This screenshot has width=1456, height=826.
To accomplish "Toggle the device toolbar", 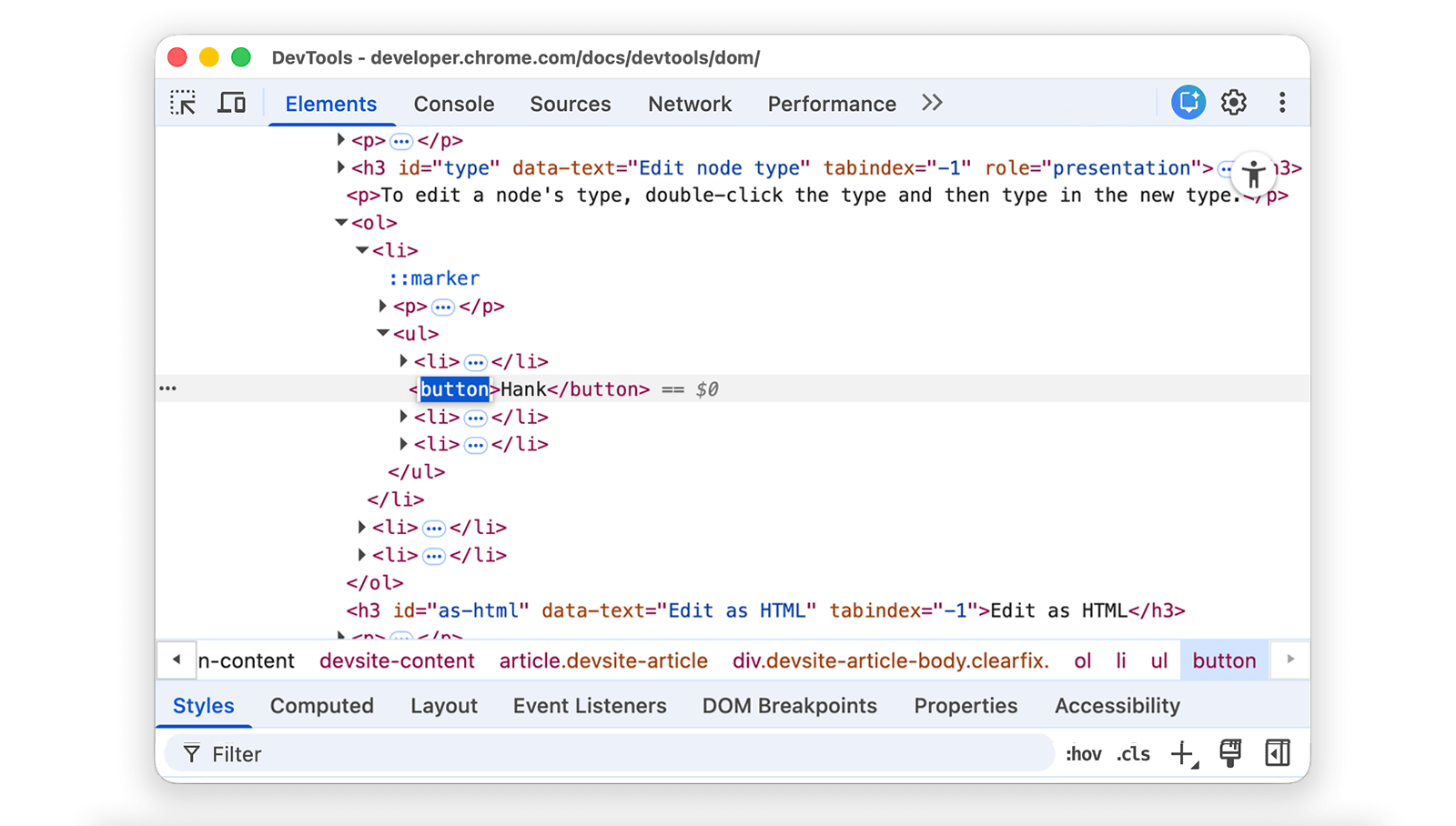I will pos(232,103).
